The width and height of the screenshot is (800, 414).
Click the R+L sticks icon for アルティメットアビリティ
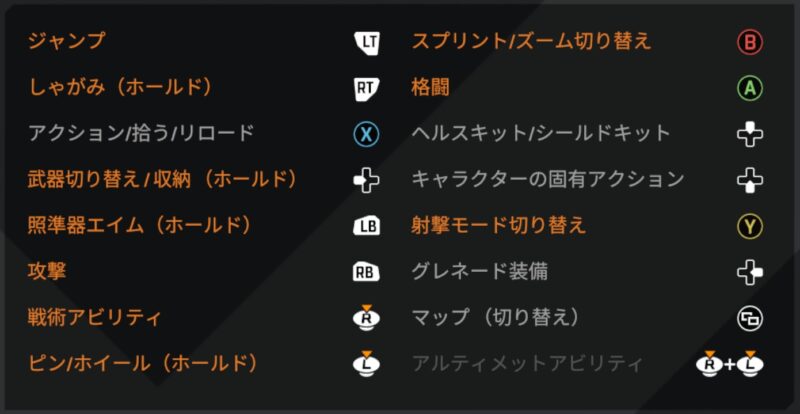click(730, 363)
